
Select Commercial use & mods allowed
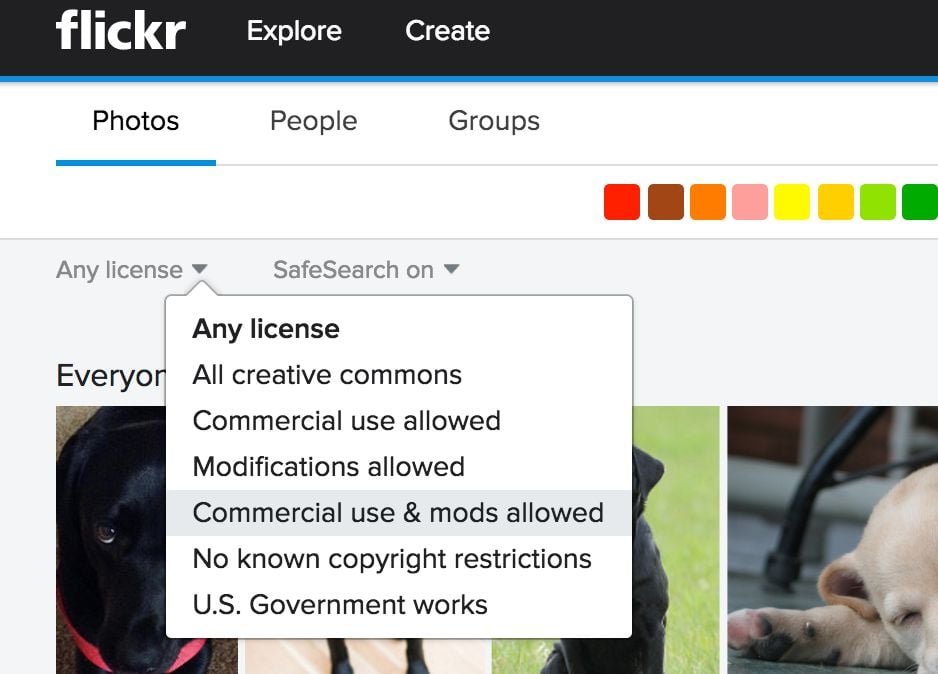[398, 513]
